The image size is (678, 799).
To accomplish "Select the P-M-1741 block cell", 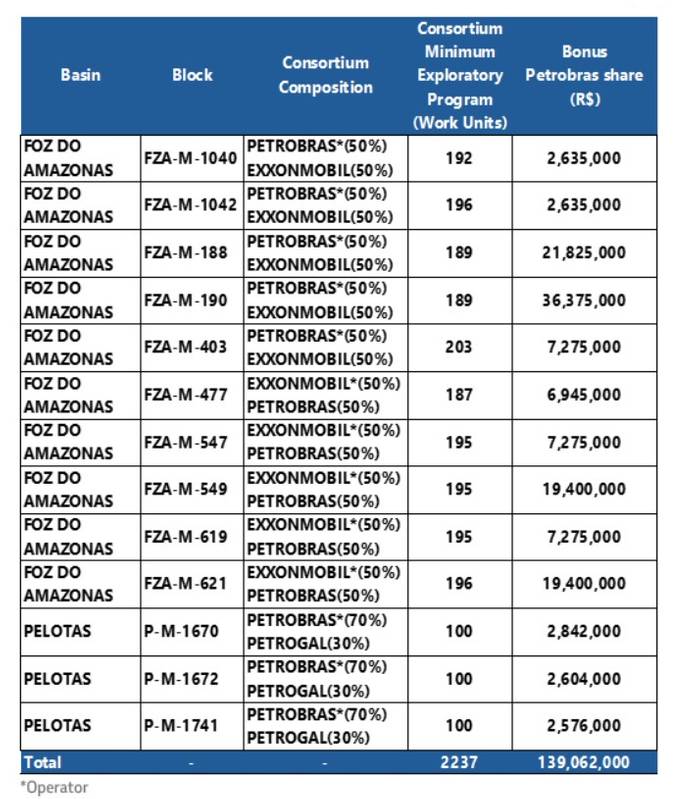I will 192,726.
